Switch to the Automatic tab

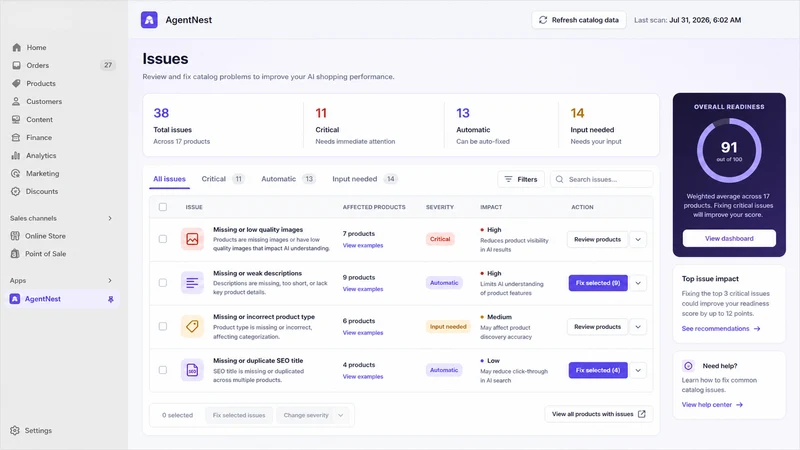click(x=288, y=179)
